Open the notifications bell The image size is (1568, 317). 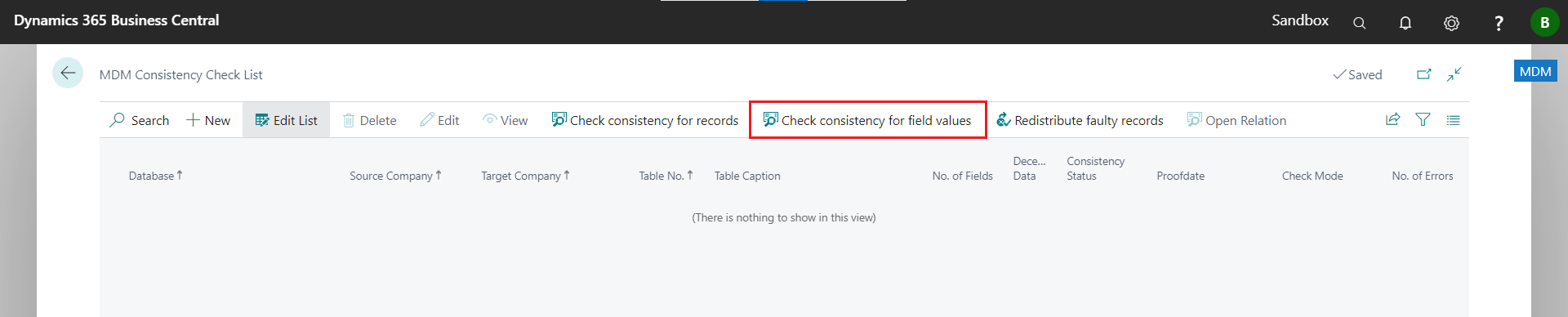(x=1405, y=23)
